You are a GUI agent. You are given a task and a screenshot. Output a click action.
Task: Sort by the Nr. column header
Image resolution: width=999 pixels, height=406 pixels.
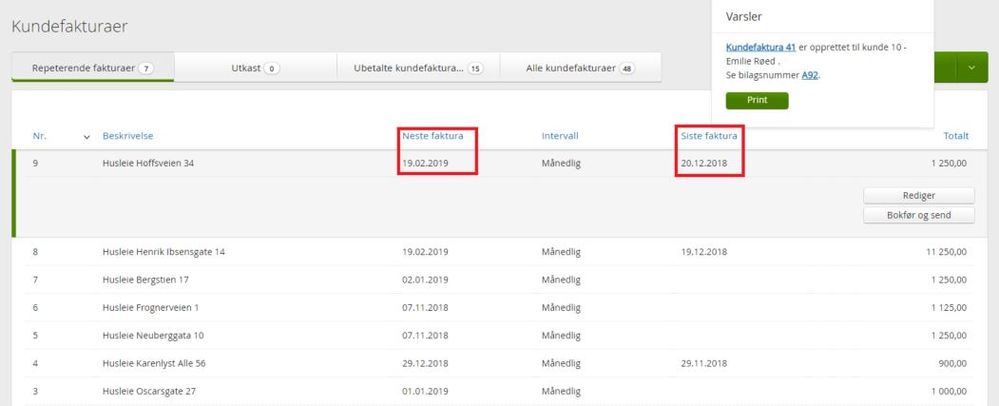pos(40,136)
